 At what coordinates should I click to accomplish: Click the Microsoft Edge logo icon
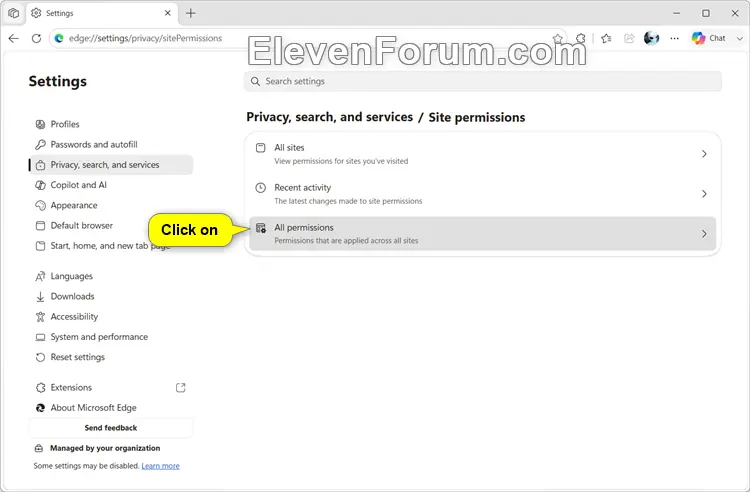40,408
